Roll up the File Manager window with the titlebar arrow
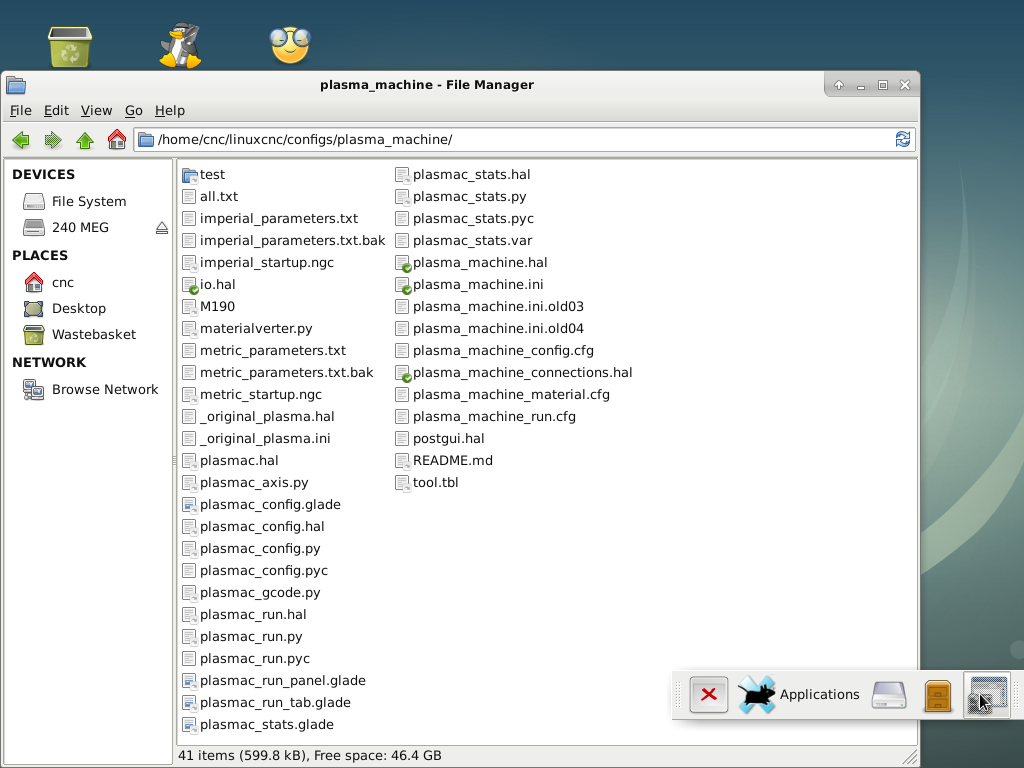Screen dimensions: 1024x768 click(839, 85)
